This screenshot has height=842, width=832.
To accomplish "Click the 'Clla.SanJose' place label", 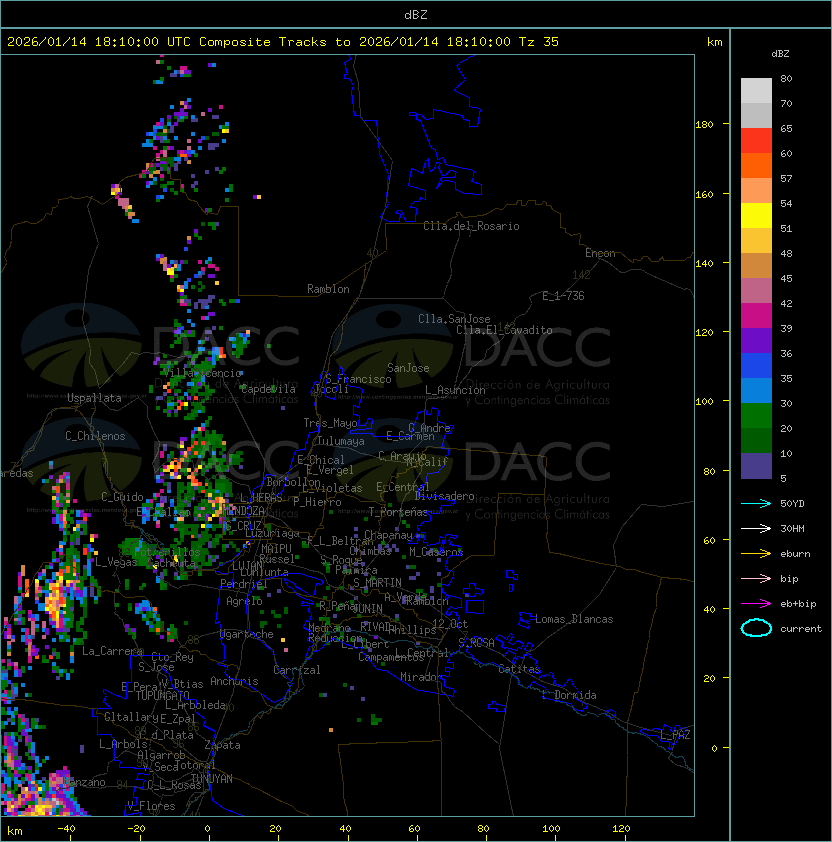I will click(x=454, y=319).
